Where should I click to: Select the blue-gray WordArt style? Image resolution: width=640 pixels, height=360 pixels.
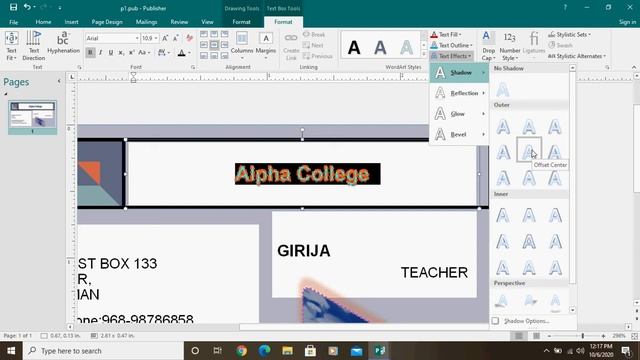click(380, 48)
